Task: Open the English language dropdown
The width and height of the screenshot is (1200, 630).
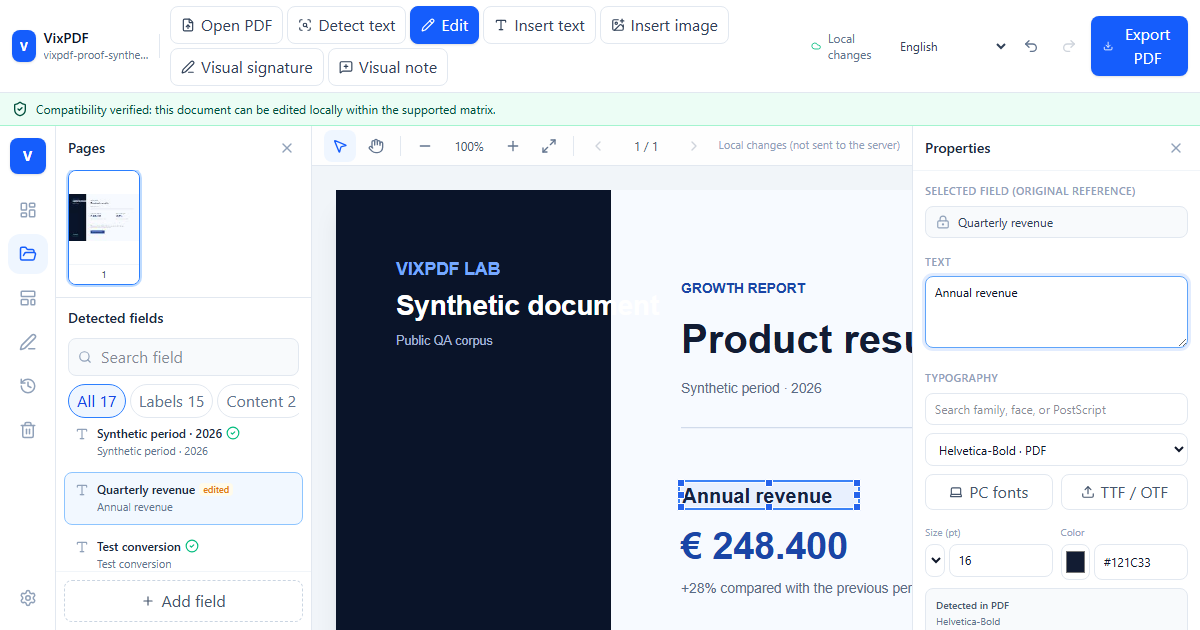Action: click(x=952, y=46)
